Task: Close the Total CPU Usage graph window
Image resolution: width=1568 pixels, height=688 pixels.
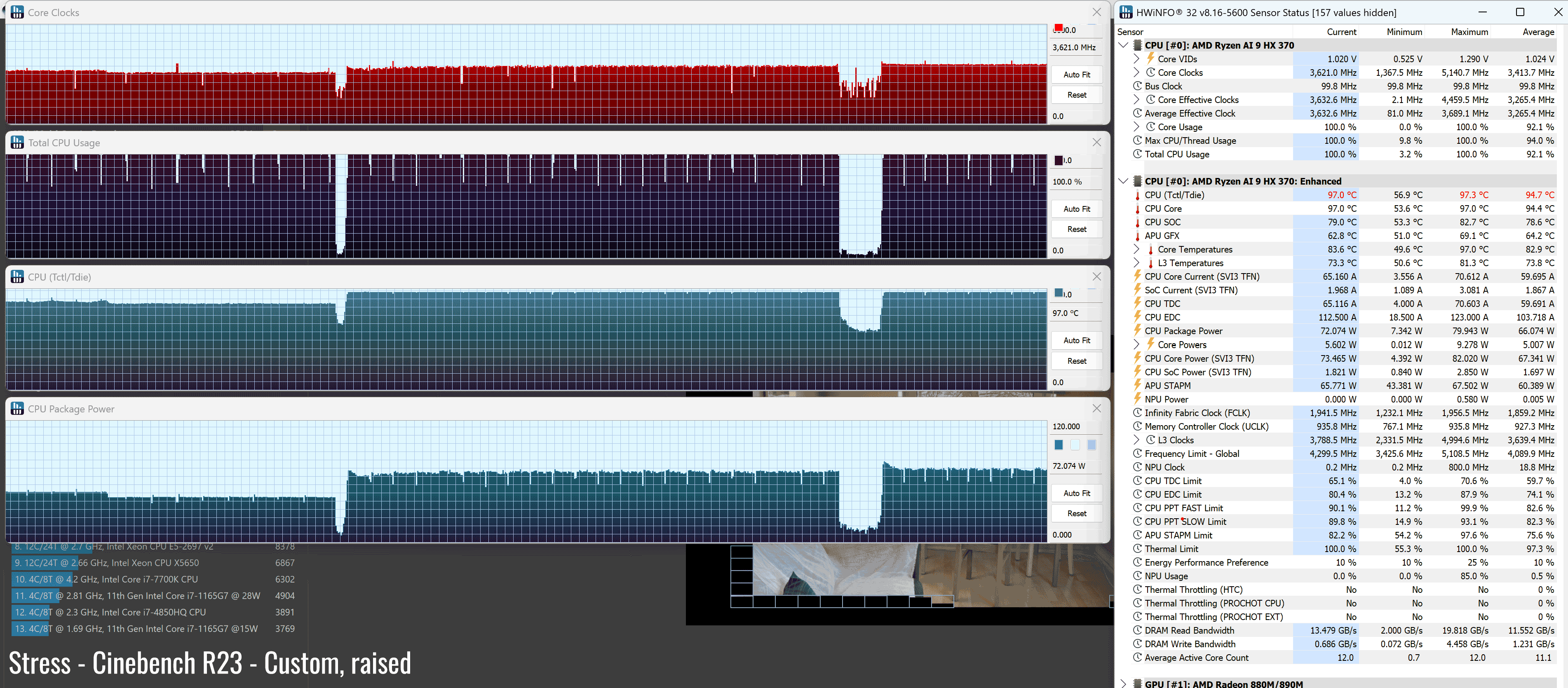Action: click(x=1096, y=143)
